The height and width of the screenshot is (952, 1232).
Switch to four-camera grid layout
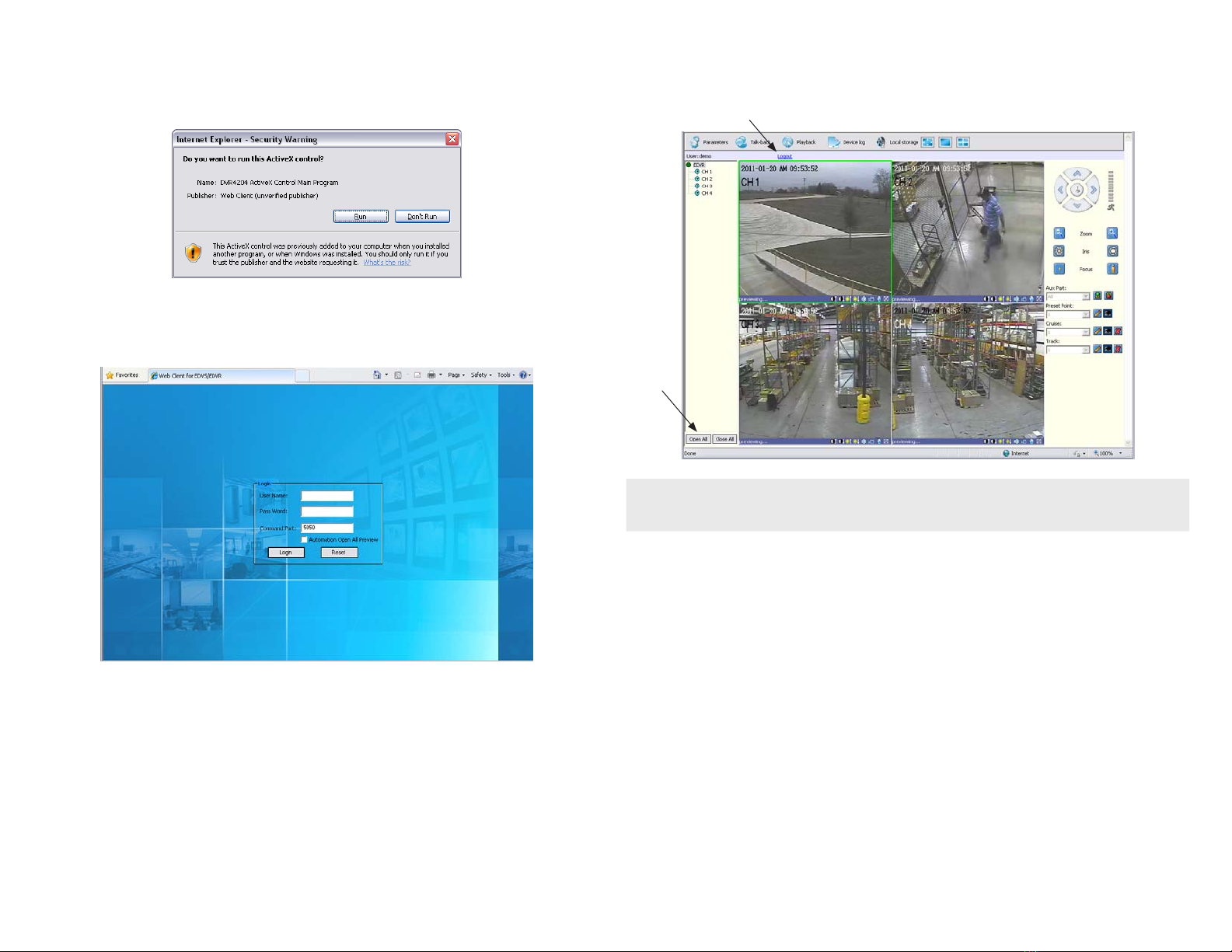963,142
